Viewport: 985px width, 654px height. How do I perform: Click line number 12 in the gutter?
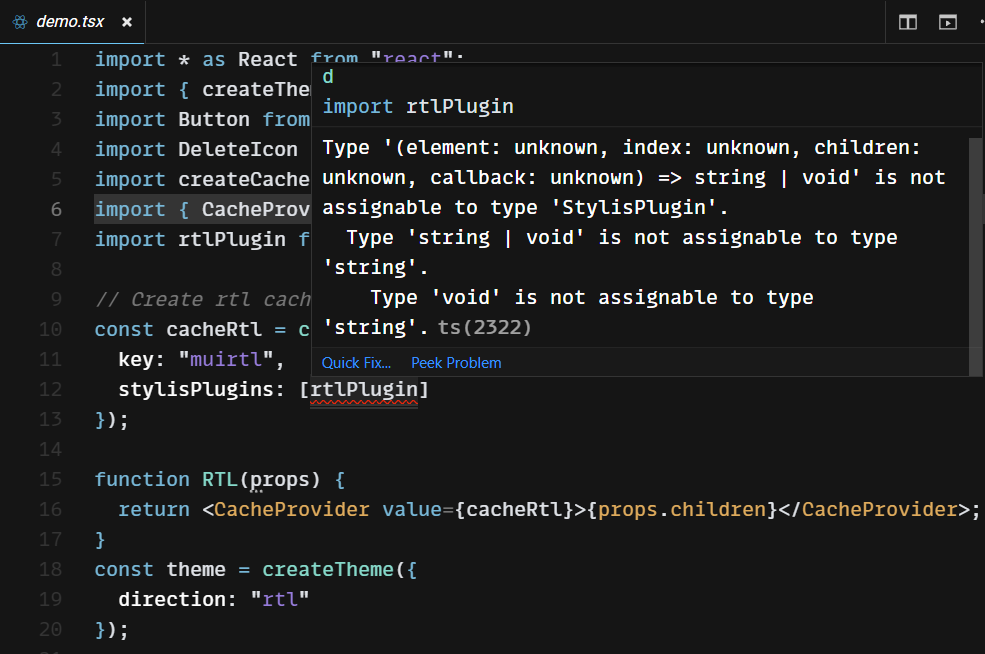50,390
